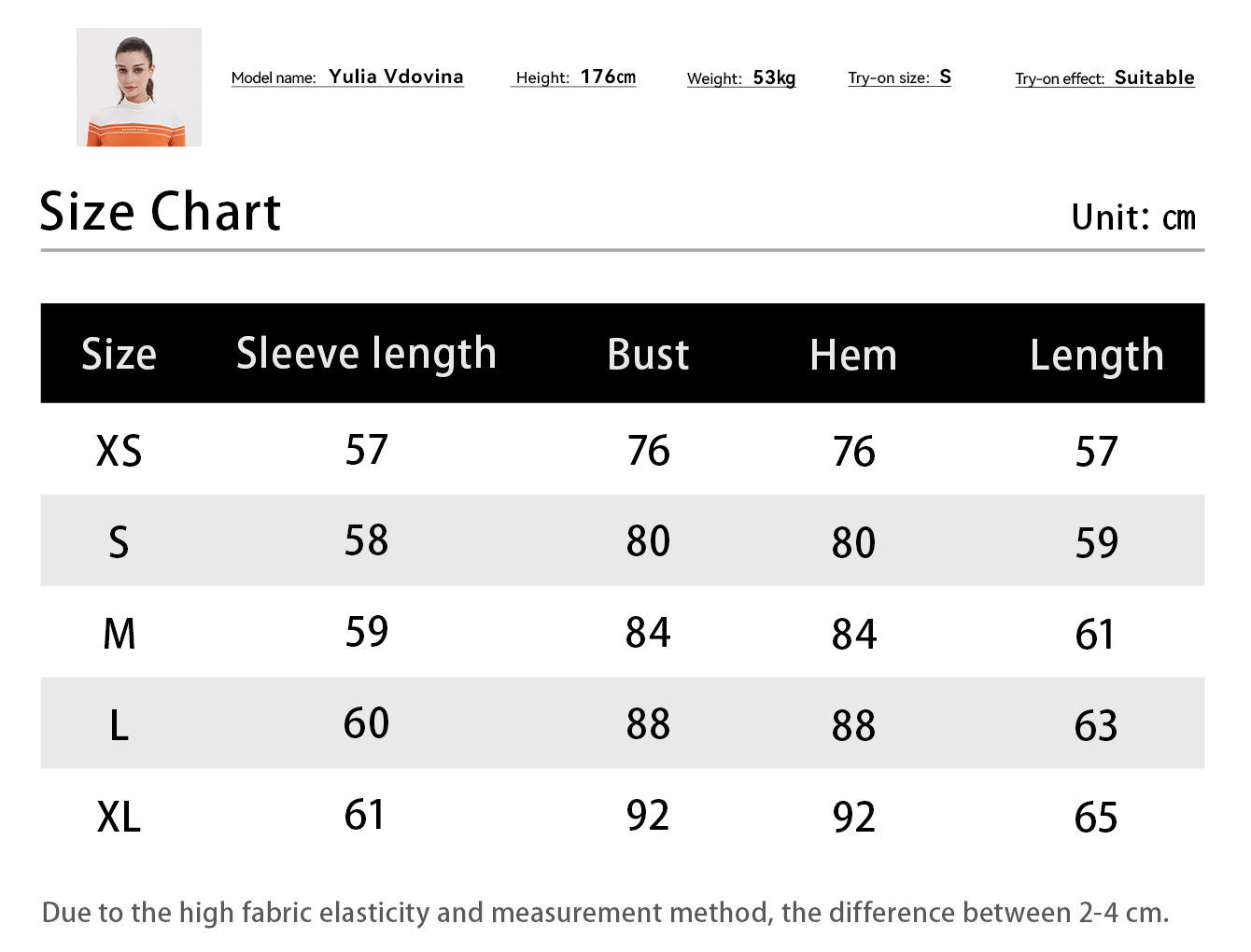Click the fabric elasticity note at bottom

605,912
